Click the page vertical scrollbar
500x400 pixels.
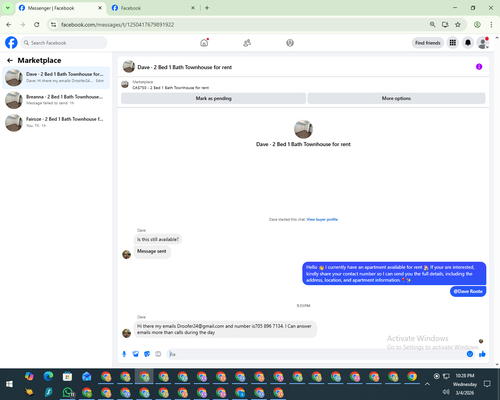(x=497, y=200)
